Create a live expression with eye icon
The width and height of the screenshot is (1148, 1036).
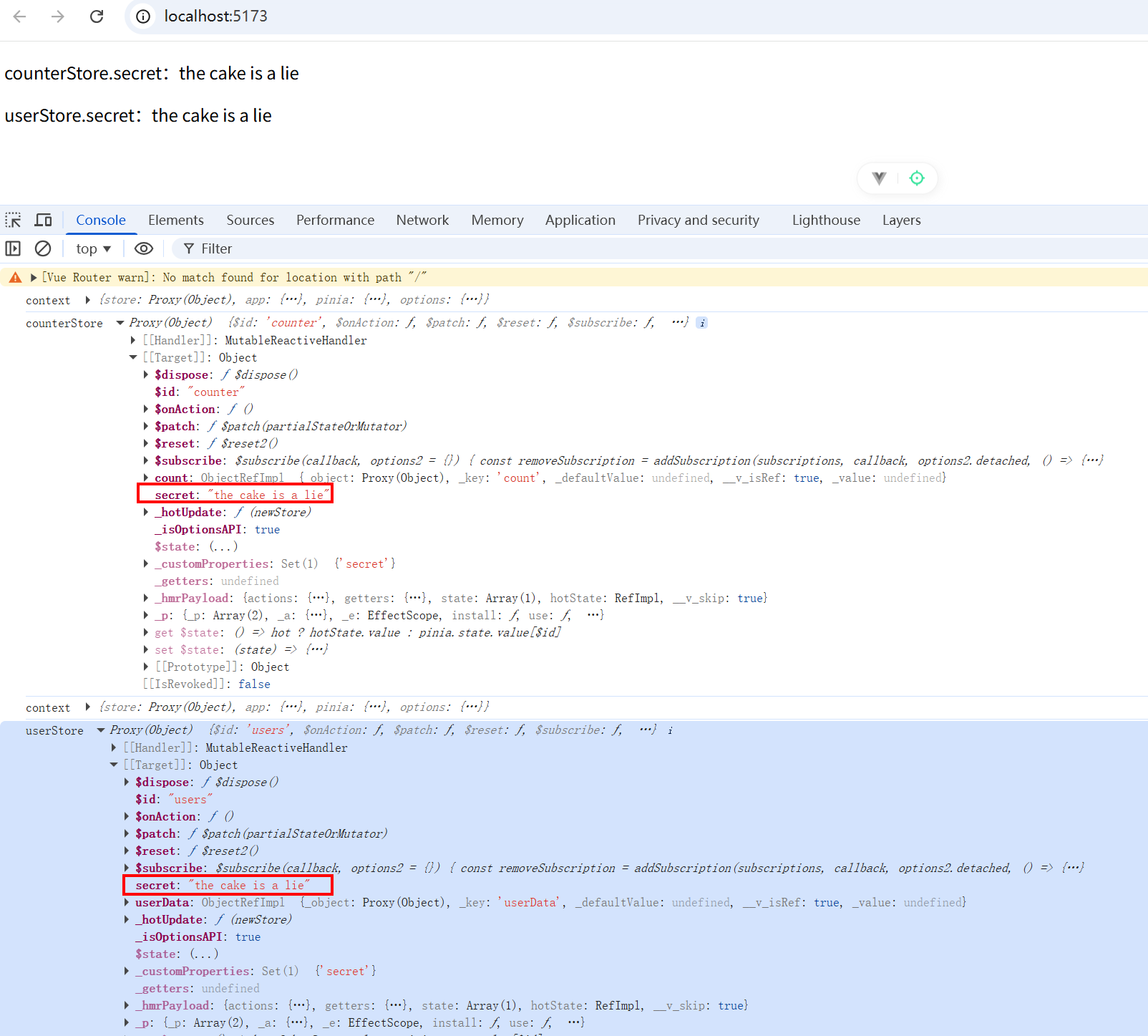coord(144,248)
